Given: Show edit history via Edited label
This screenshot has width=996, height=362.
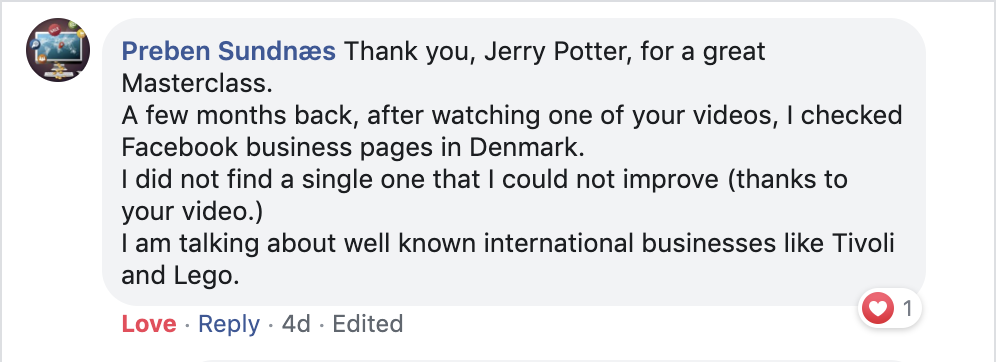Looking at the screenshot, I should click(368, 324).
